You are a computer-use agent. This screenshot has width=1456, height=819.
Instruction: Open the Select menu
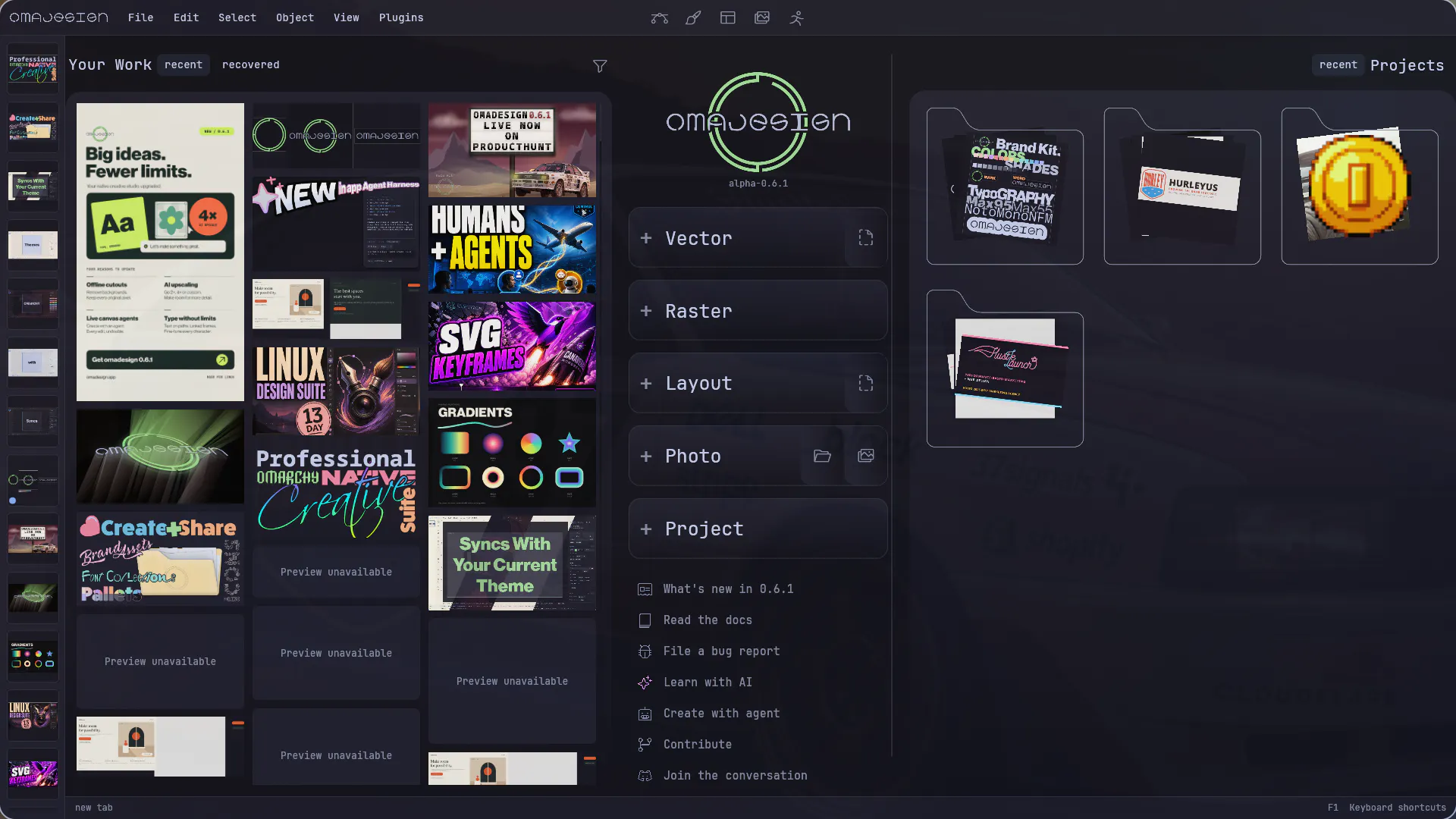point(237,17)
